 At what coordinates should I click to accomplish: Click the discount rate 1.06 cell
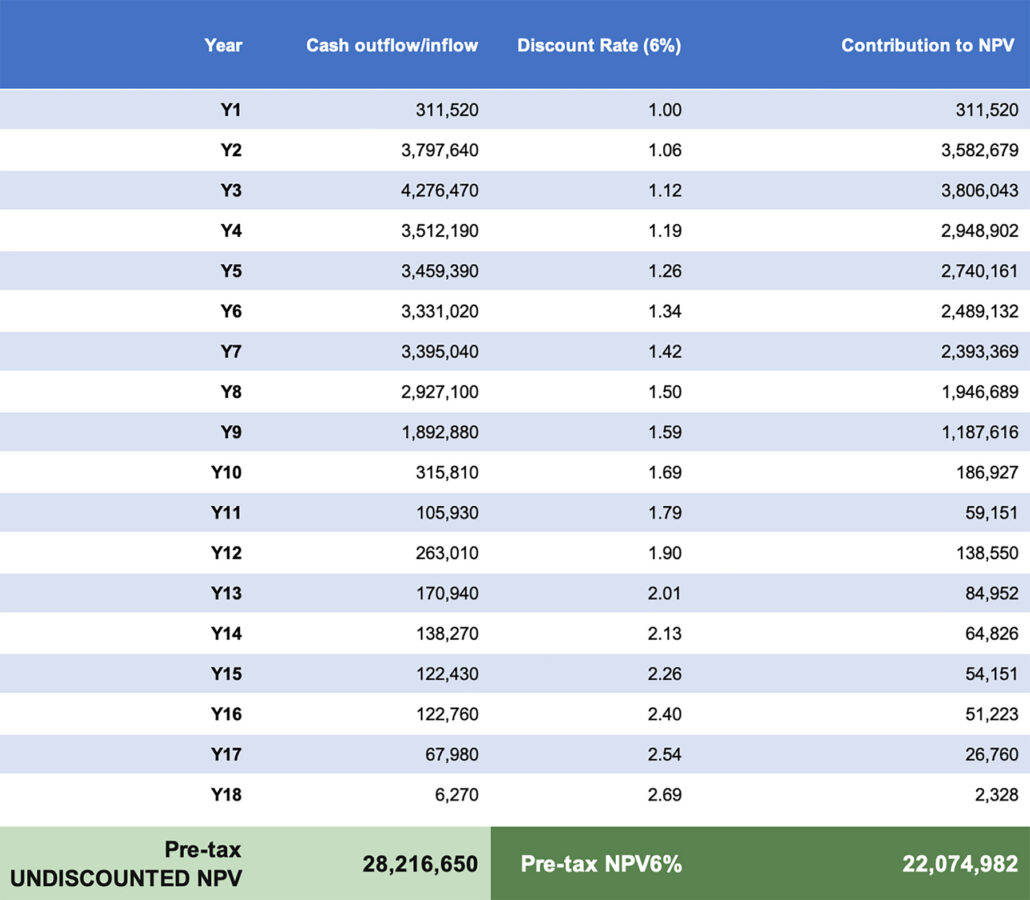pos(664,150)
